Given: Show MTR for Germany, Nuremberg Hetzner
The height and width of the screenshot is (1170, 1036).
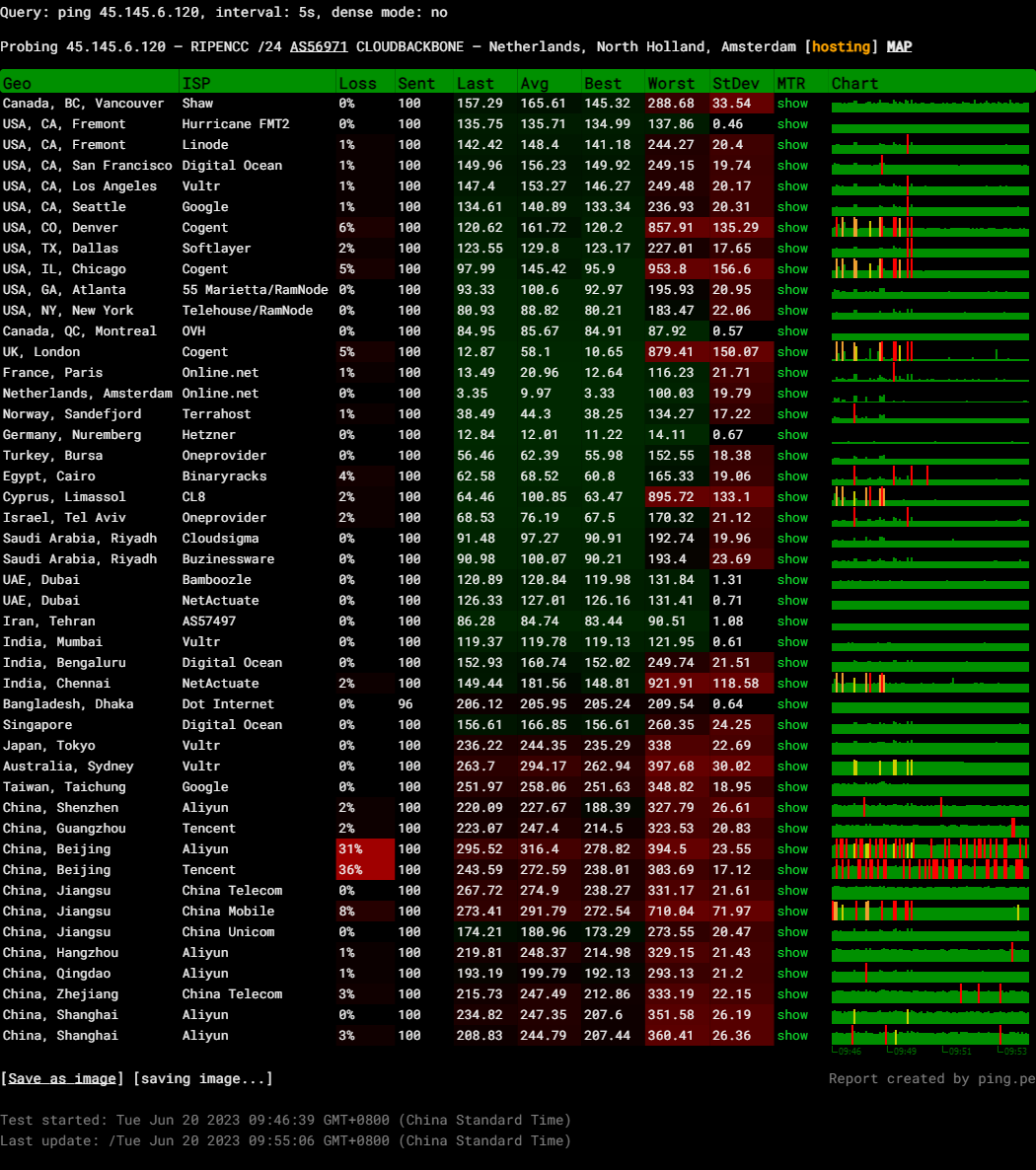Looking at the screenshot, I should (792, 434).
